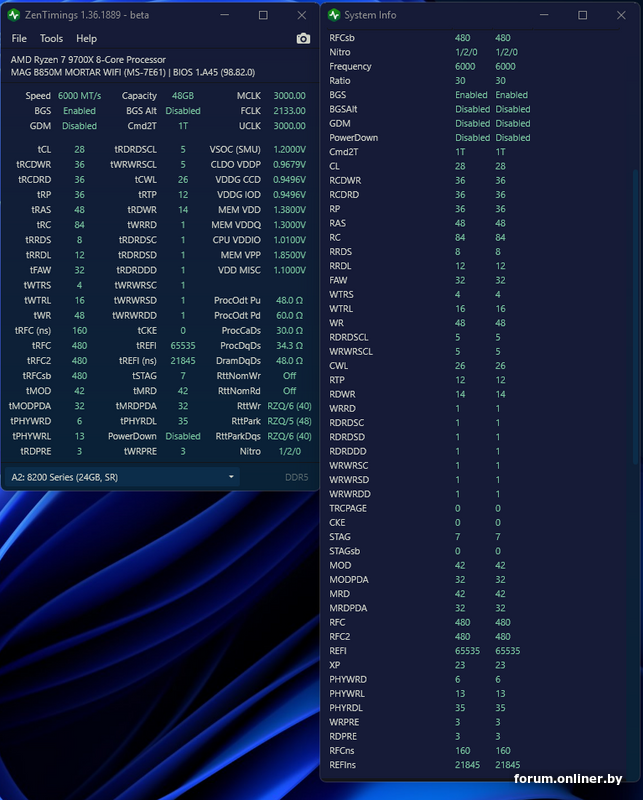Screen dimensions: 643x800
Task: Open the Tools menu
Action: 51,38
